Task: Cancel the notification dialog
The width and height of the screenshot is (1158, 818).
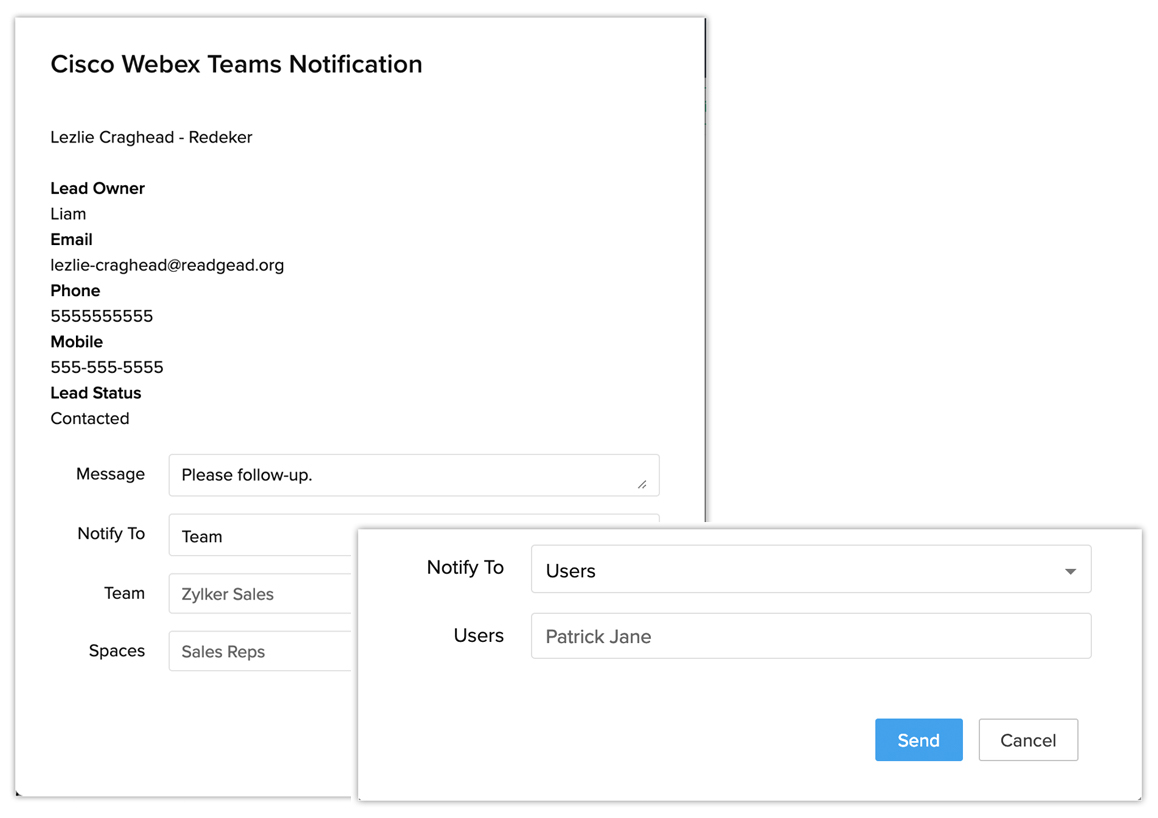Action: pyautogui.click(x=1028, y=740)
